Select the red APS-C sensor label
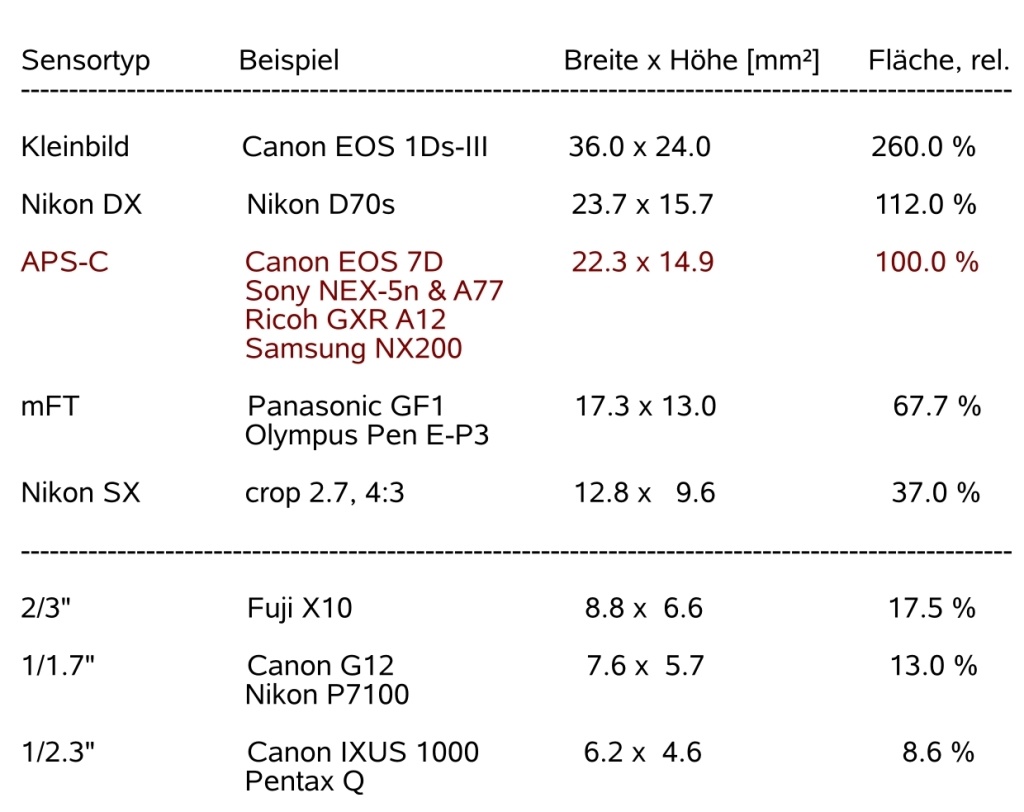Image resolution: width=1024 pixels, height=812 pixels. (x=65, y=262)
